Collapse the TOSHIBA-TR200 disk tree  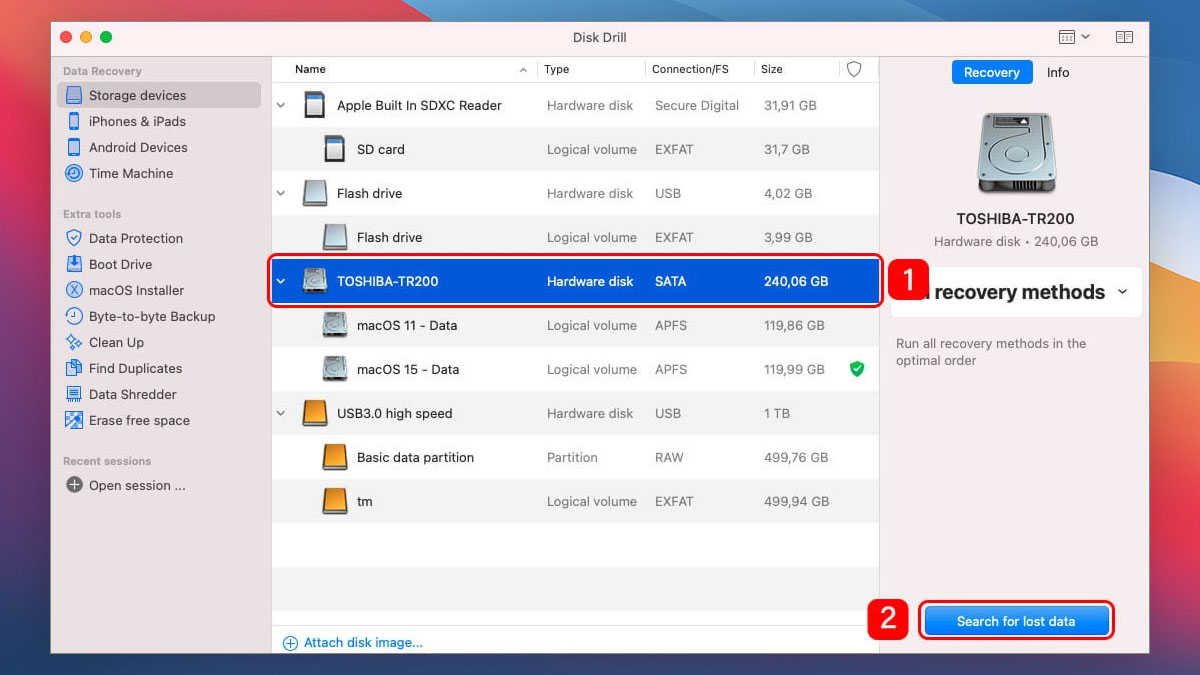point(281,281)
